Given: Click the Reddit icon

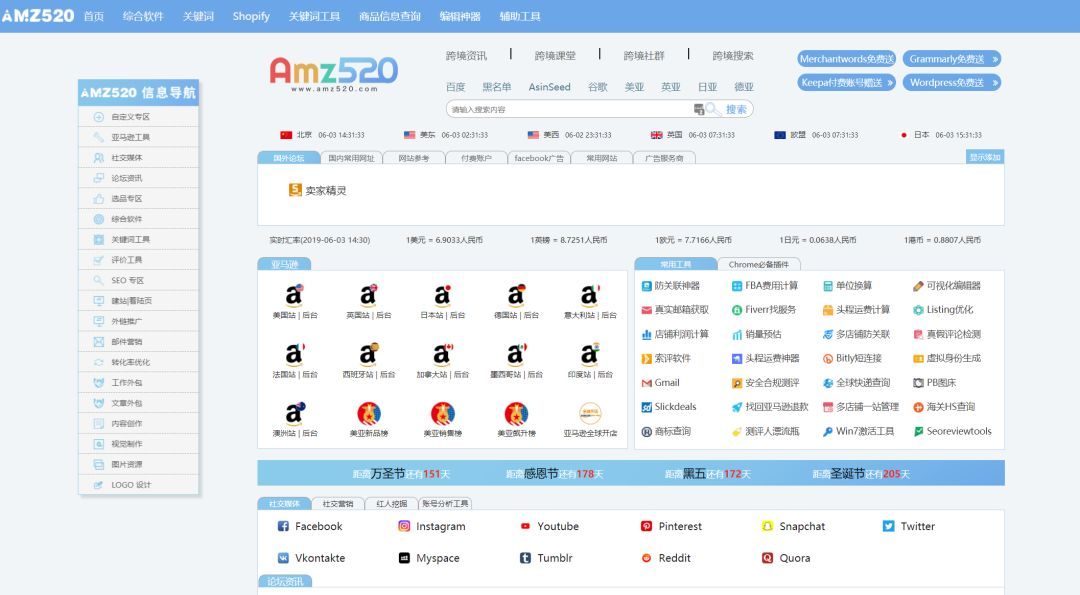Looking at the screenshot, I should click(x=647, y=558).
